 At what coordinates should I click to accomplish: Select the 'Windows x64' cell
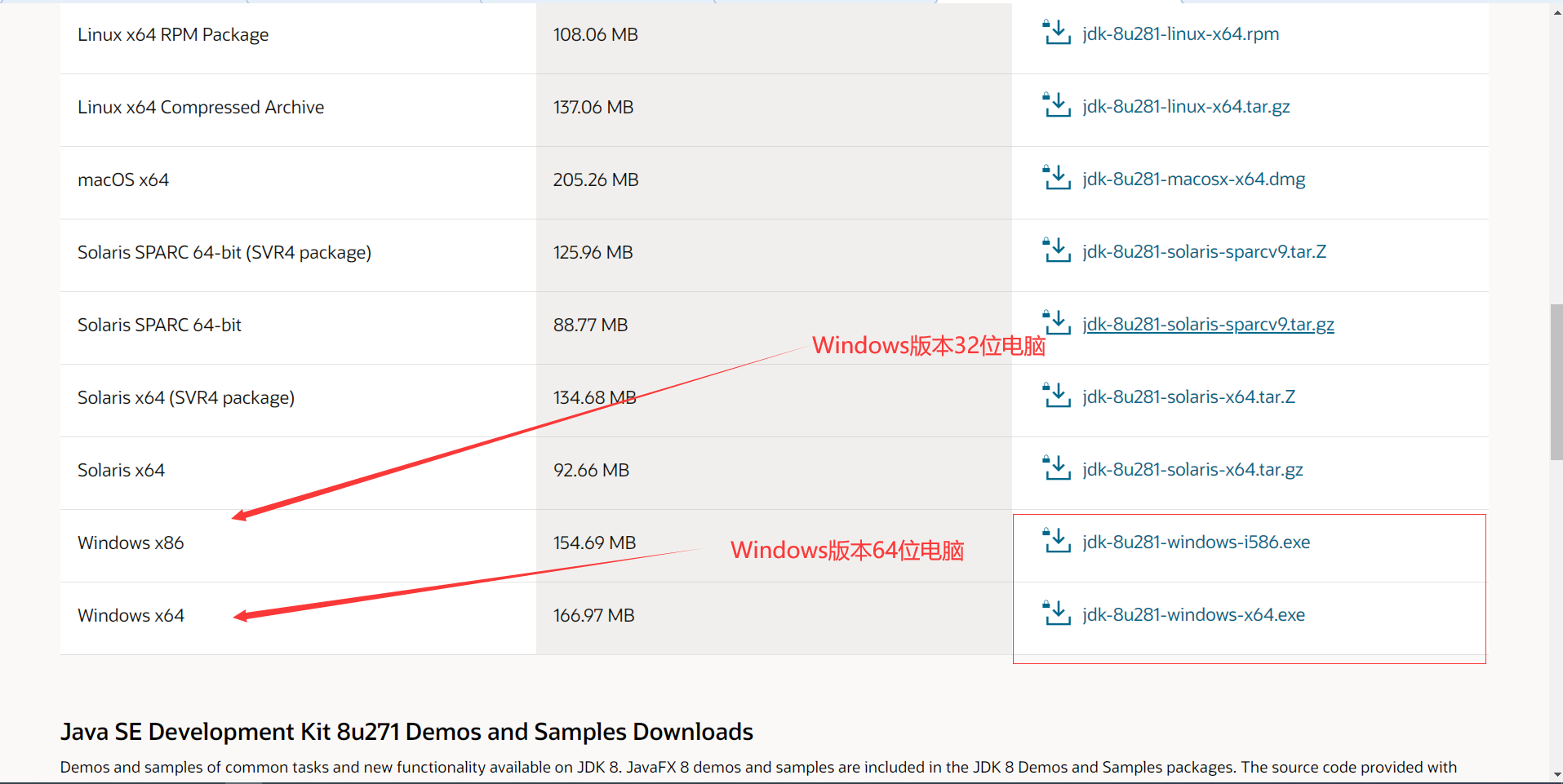298,618
